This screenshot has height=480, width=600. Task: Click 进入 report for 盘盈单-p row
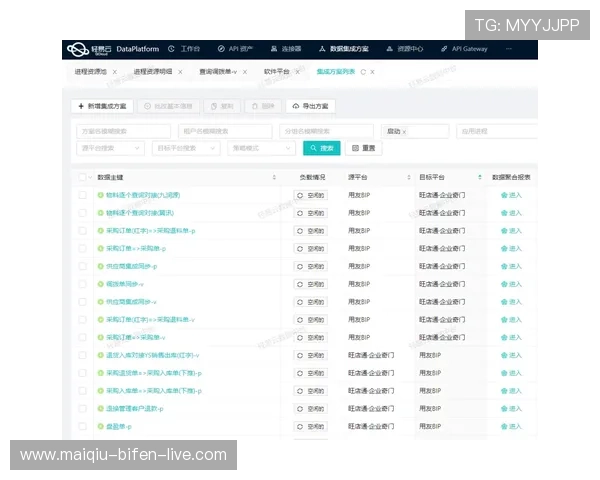511,426
